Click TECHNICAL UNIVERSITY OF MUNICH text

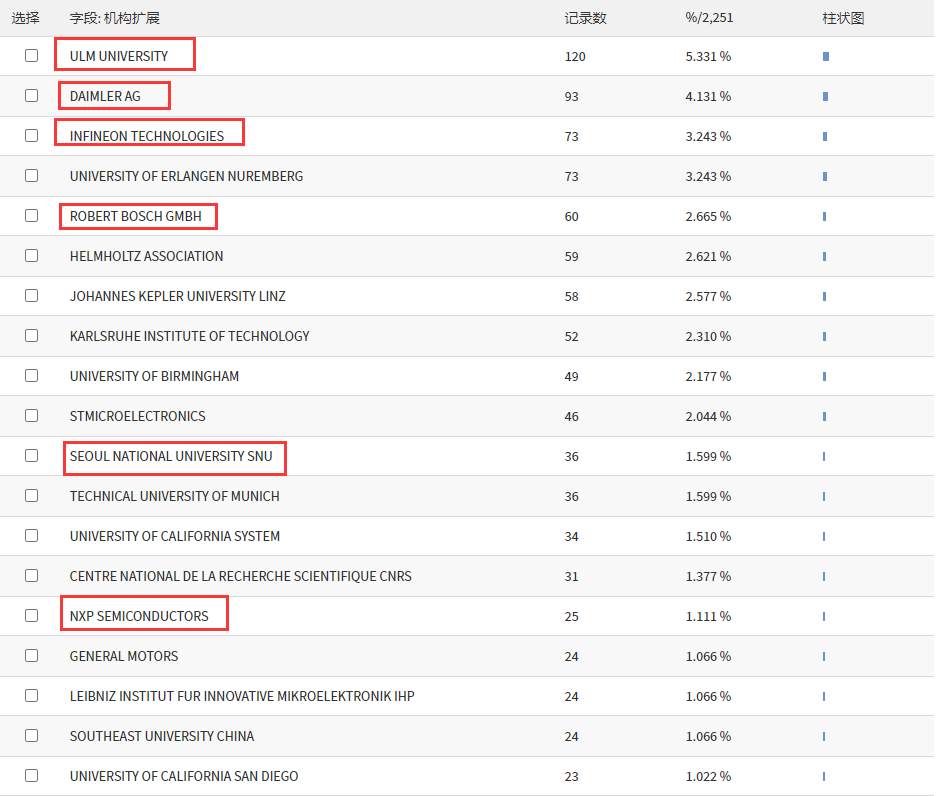[x=175, y=496]
